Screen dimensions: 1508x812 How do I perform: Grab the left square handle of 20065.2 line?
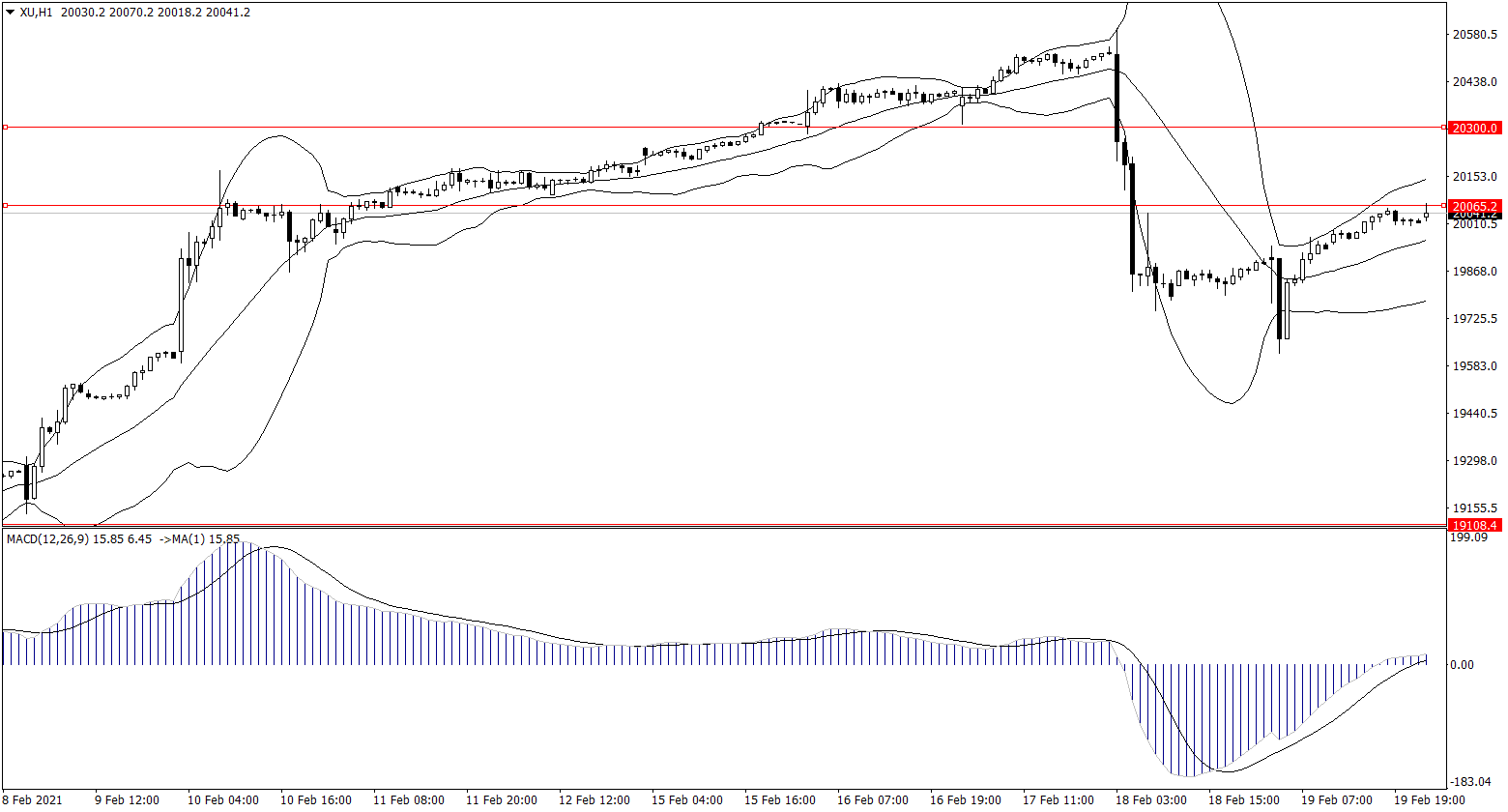[5, 206]
